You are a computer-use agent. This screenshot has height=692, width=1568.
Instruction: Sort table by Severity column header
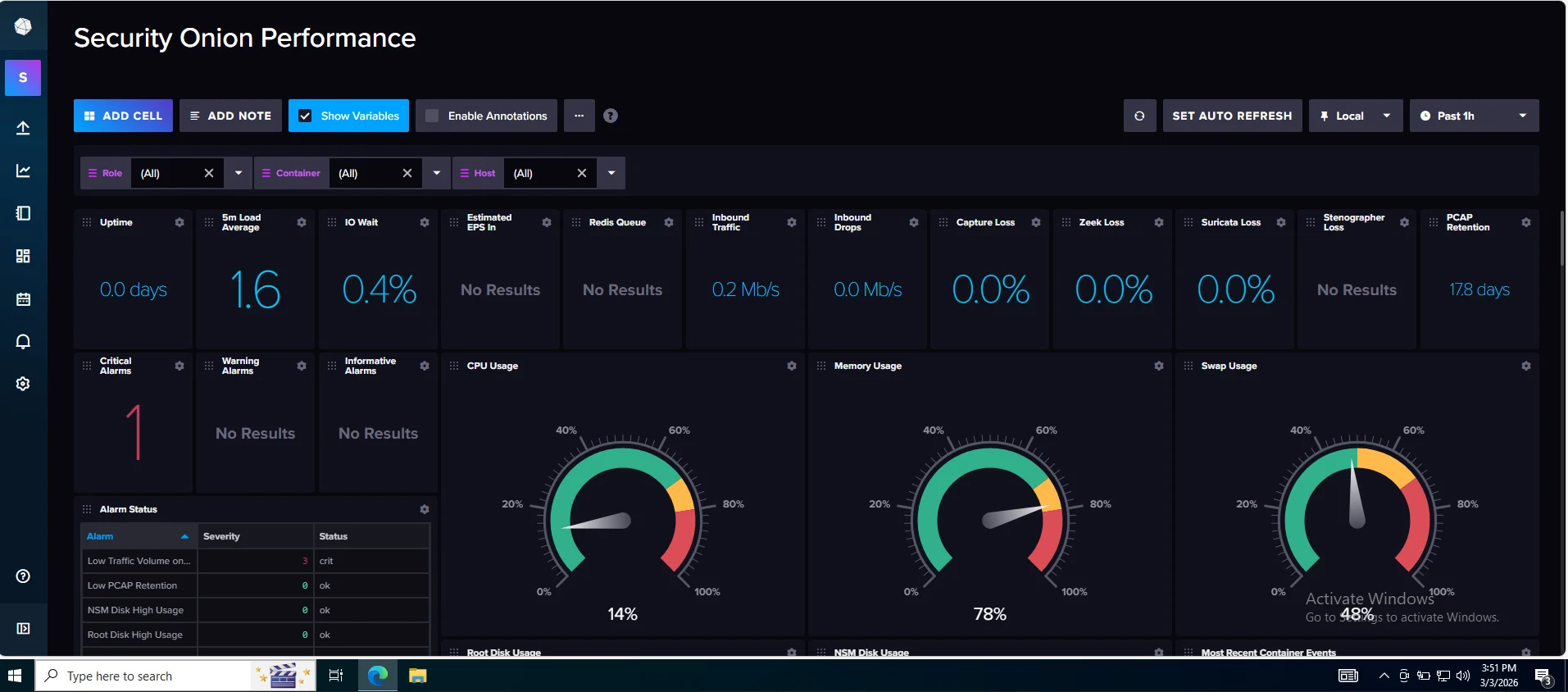pyautogui.click(x=221, y=536)
